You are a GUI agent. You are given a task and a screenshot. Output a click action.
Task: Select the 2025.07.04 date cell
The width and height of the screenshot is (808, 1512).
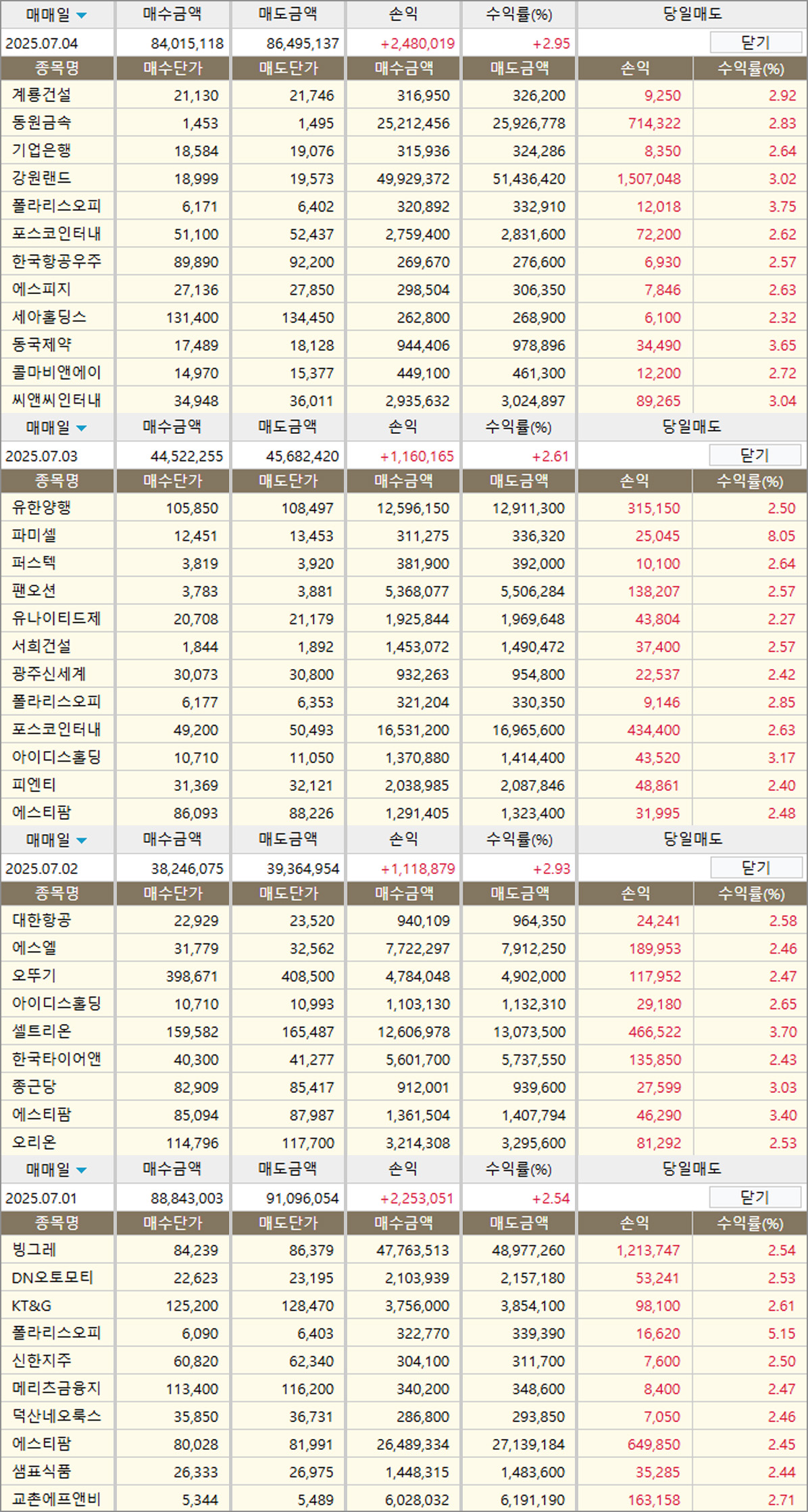[42, 43]
